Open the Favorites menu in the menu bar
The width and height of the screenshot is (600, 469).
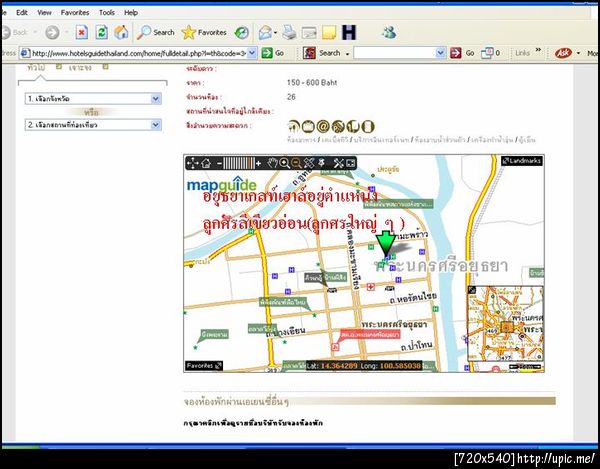pyautogui.click(x=75, y=13)
